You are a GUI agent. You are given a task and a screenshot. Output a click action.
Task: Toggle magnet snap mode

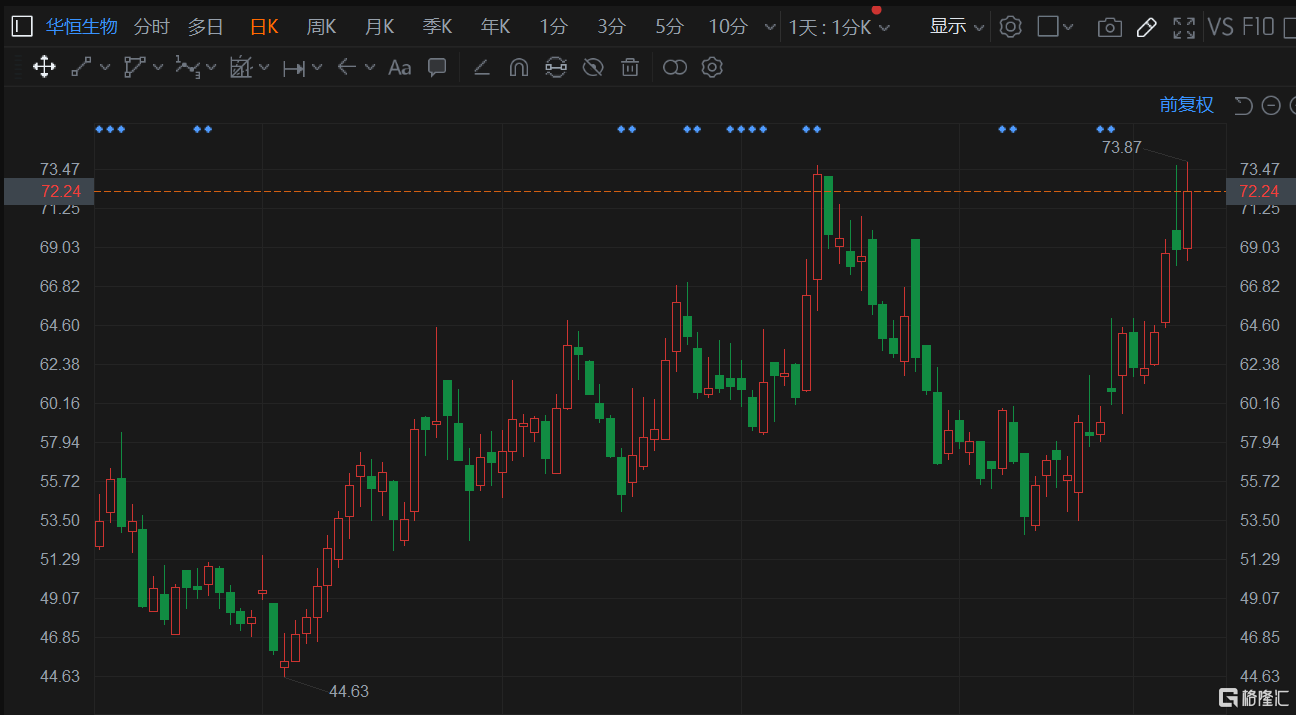[x=518, y=68]
